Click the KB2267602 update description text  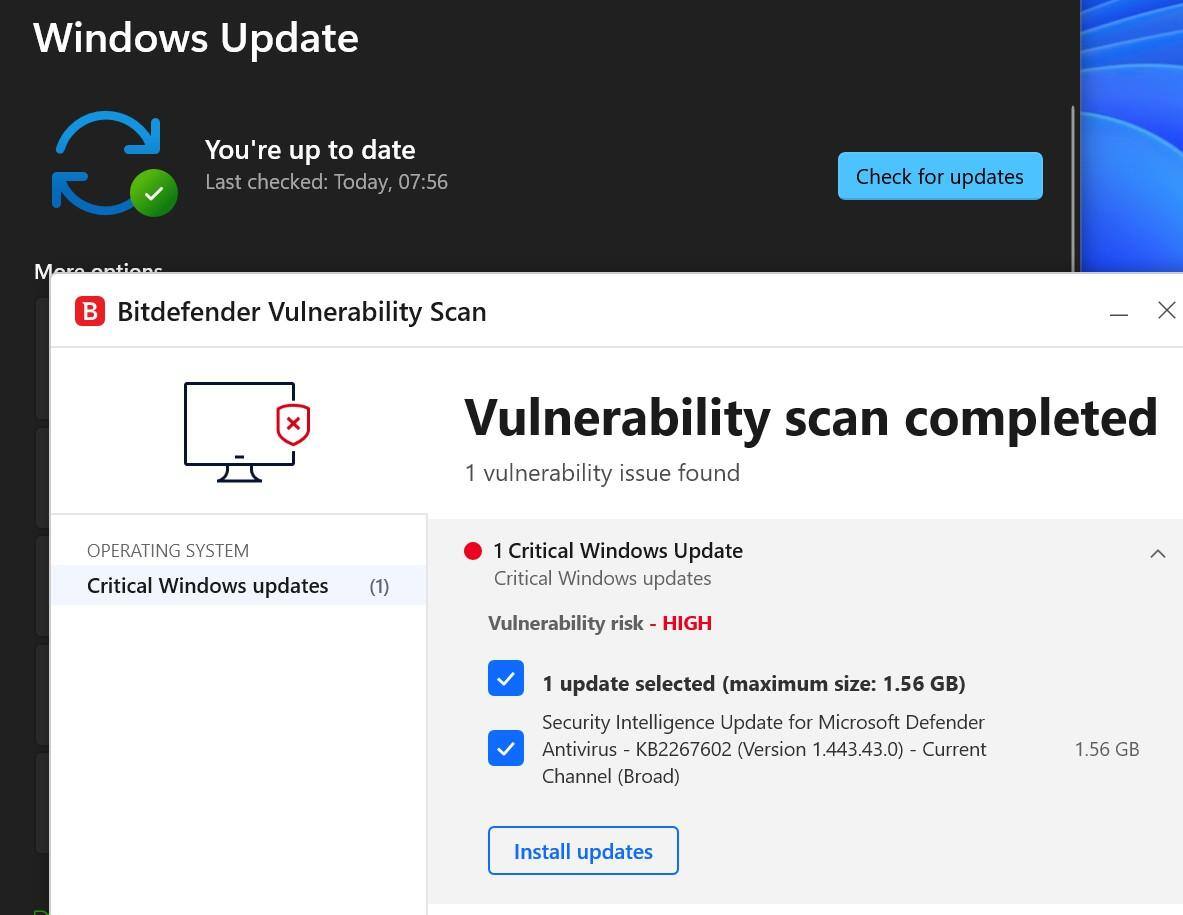pos(764,749)
